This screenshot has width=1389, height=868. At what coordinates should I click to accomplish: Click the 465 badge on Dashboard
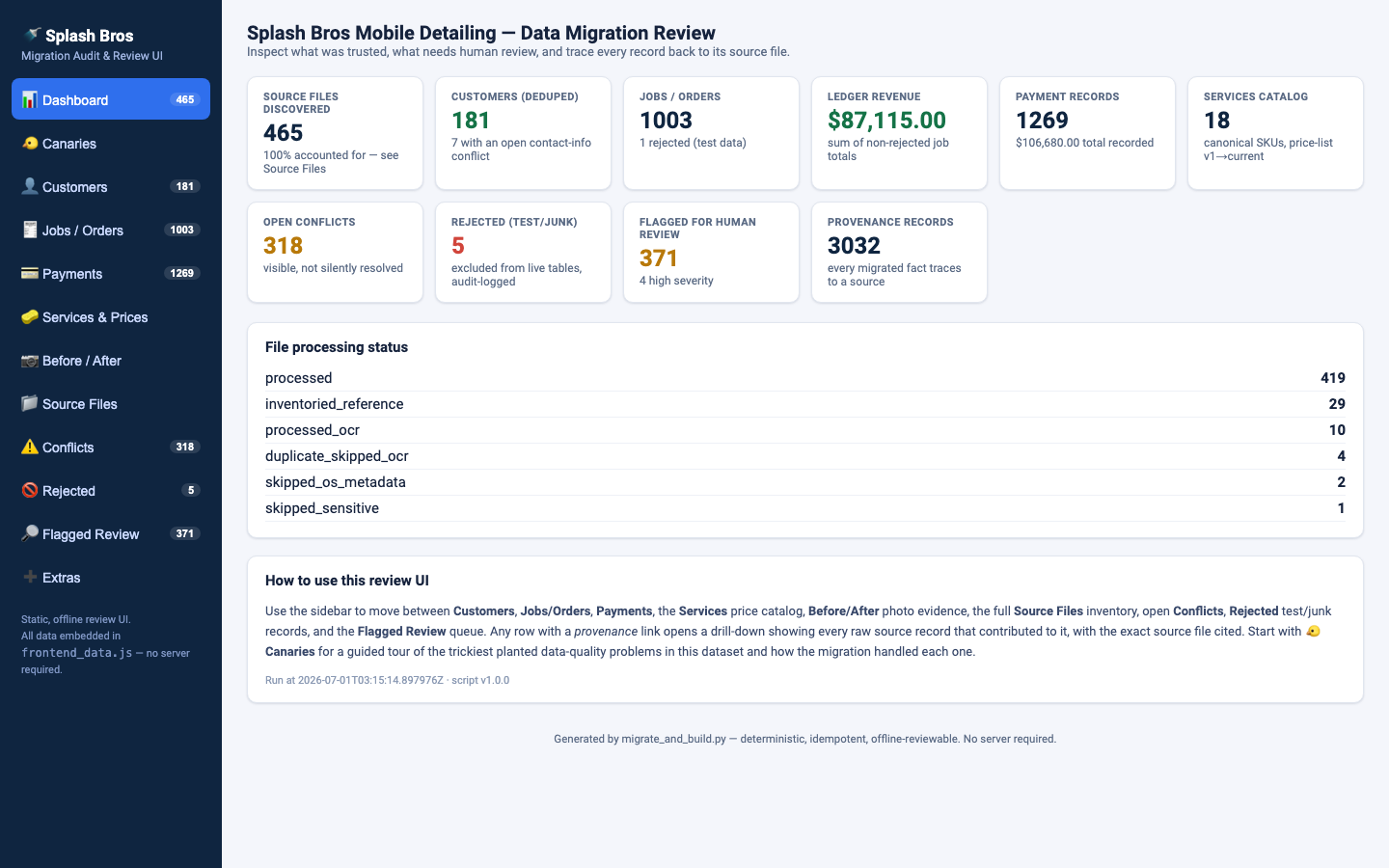(x=185, y=99)
